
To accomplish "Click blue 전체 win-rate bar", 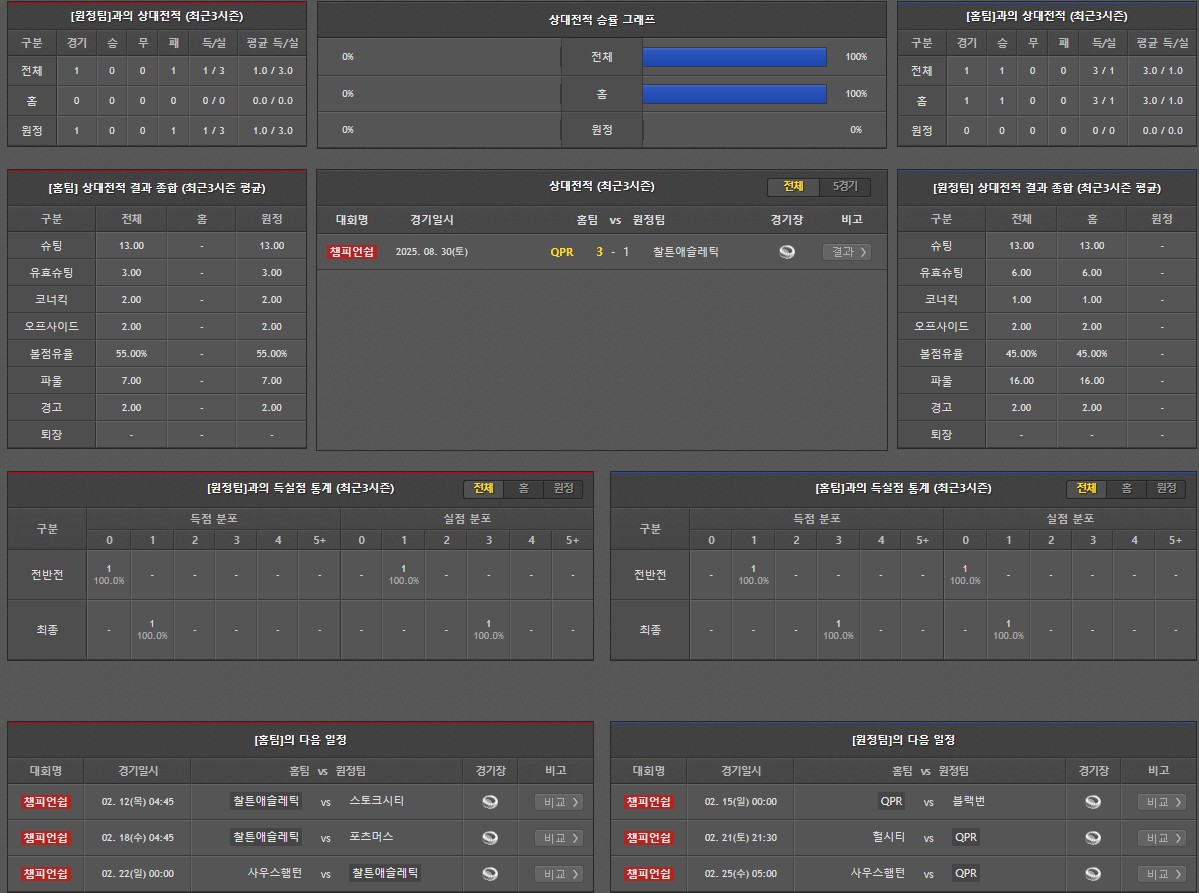I will 734,57.
